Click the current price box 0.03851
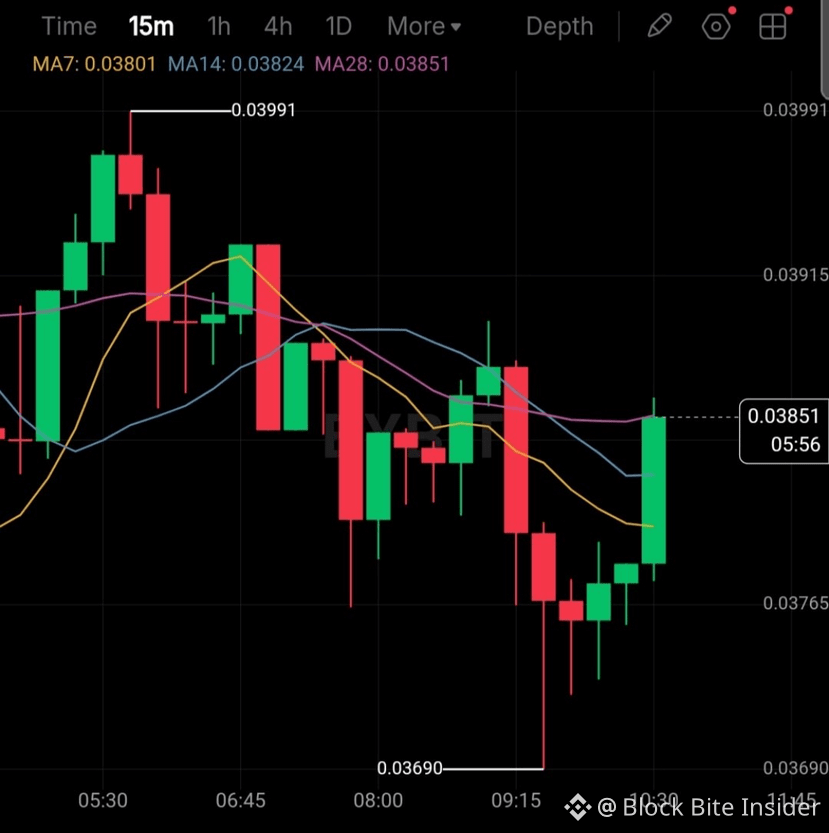 pos(784,431)
